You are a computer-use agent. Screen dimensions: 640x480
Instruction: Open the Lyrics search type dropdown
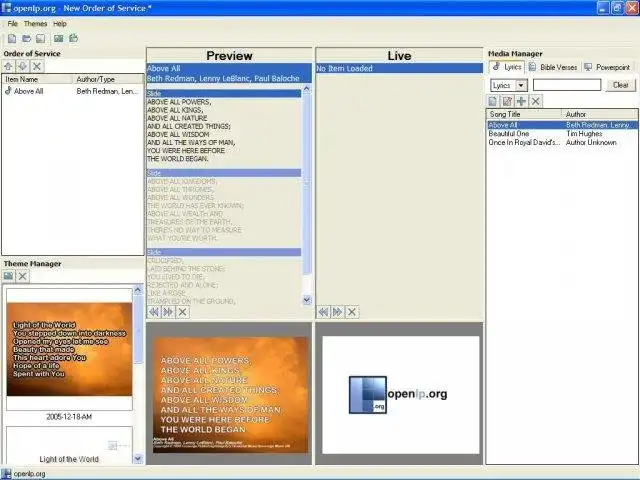pyautogui.click(x=521, y=85)
